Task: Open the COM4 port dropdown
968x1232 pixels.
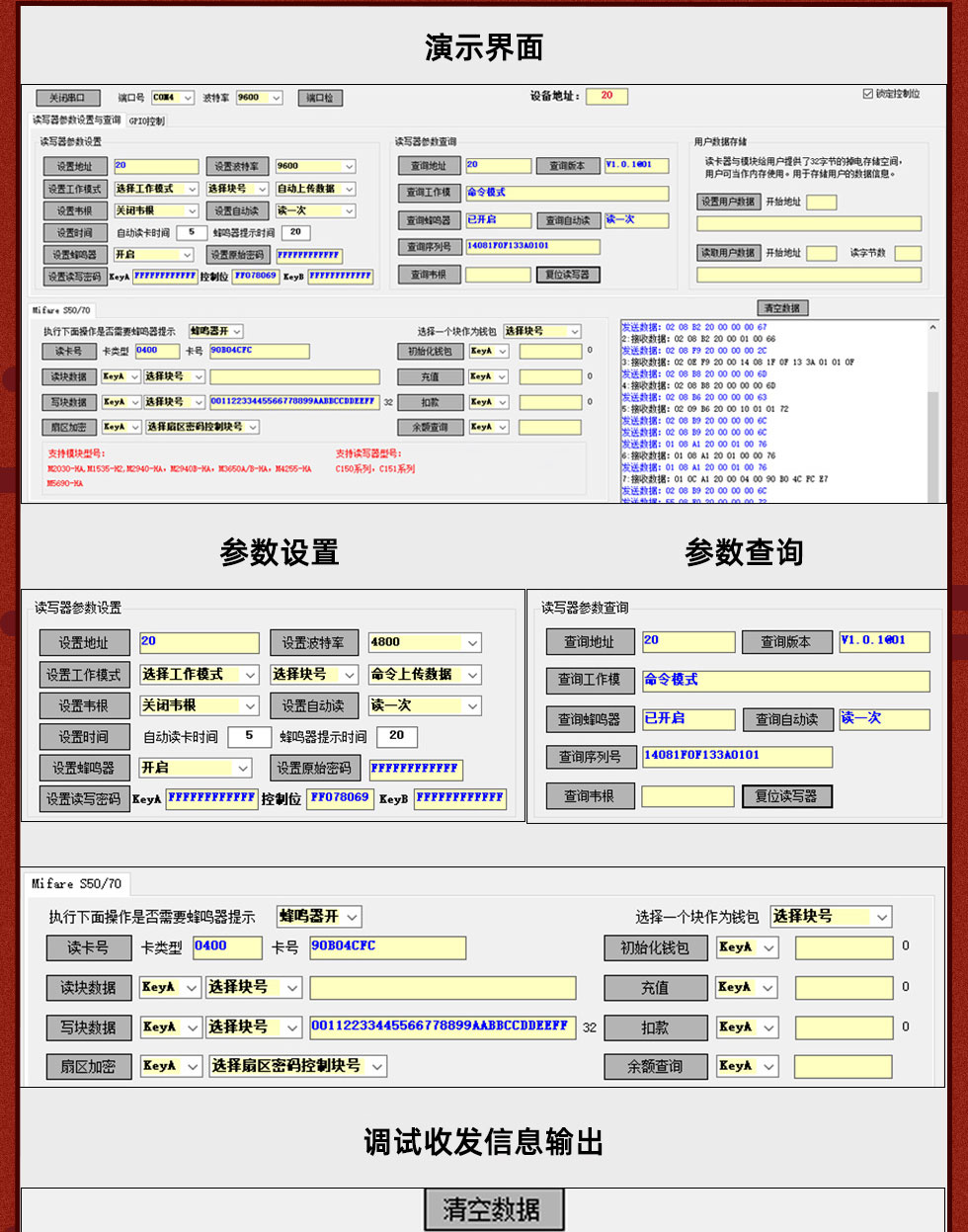Action: point(172,98)
